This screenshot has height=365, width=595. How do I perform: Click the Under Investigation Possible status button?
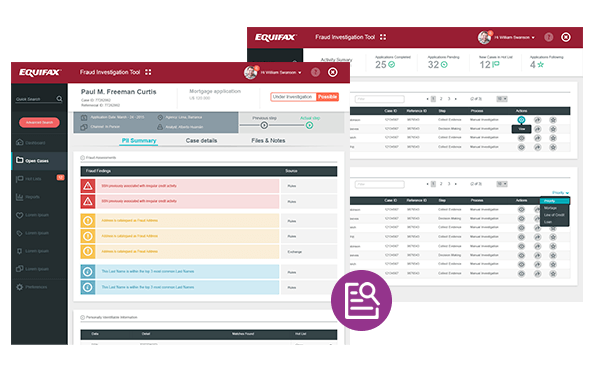click(305, 97)
